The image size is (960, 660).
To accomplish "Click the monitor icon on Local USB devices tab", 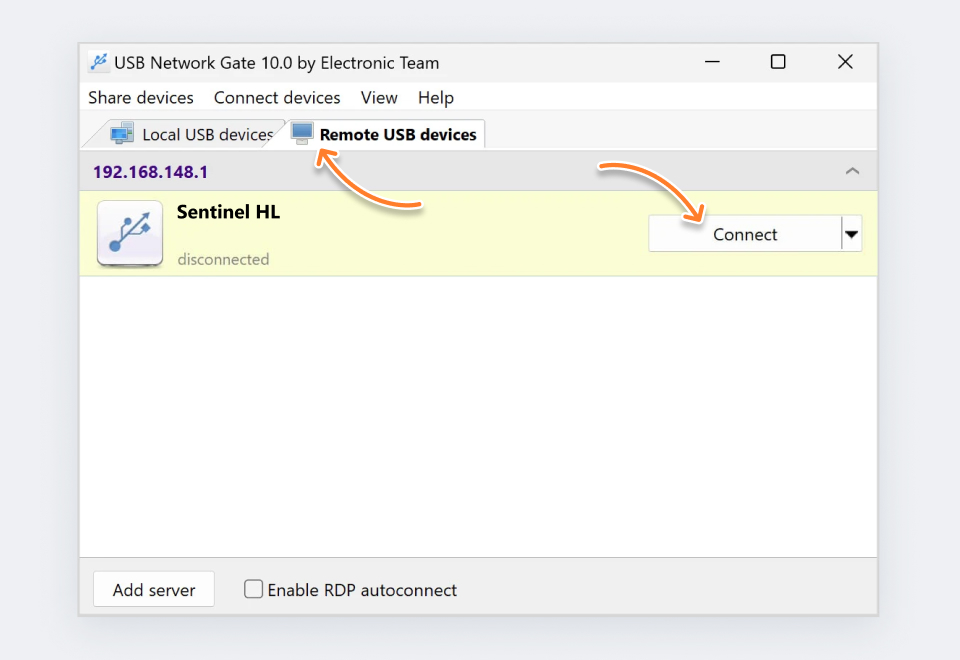I will tap(122, 133).
